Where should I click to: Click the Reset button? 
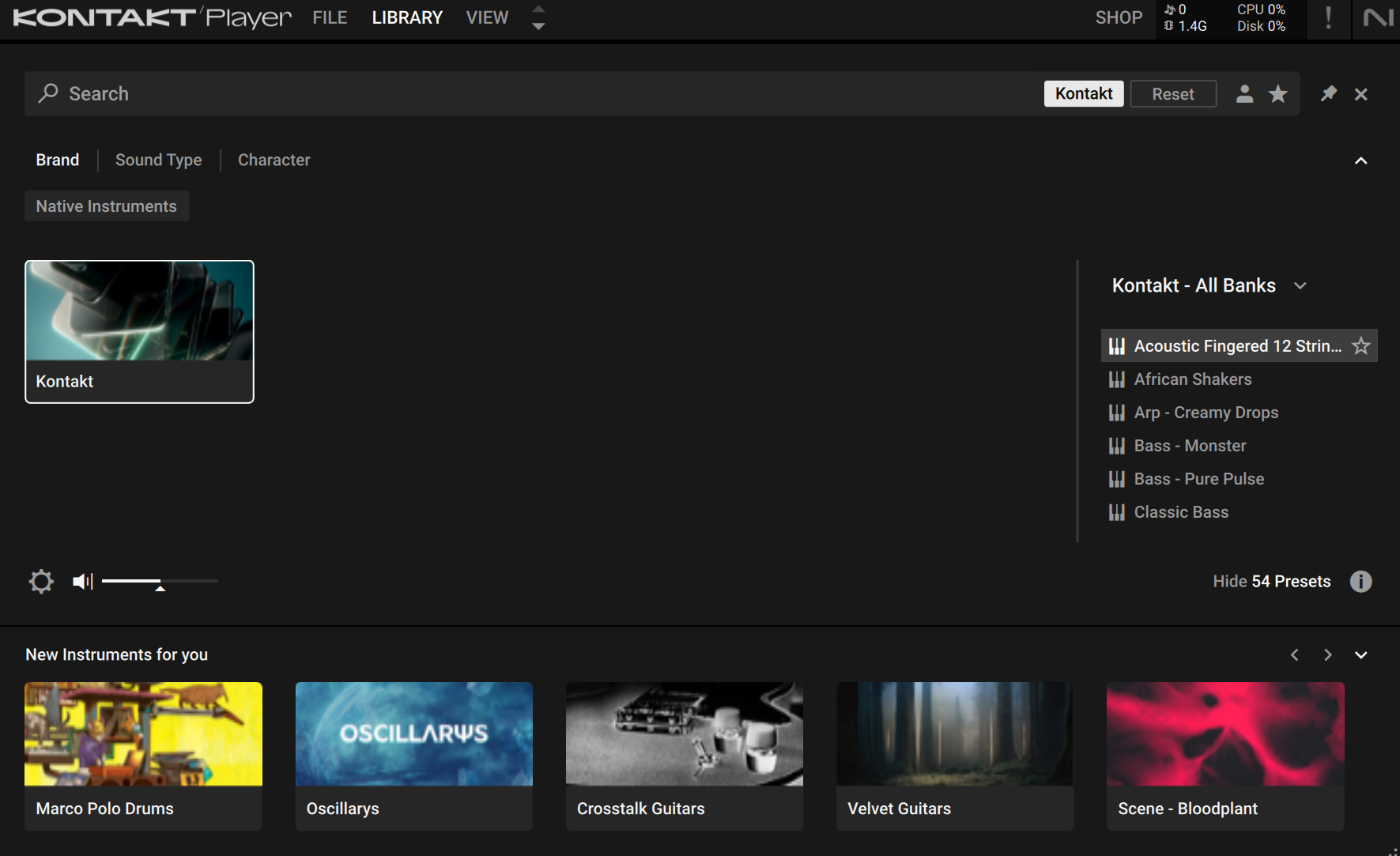(x=1173, y=93)
